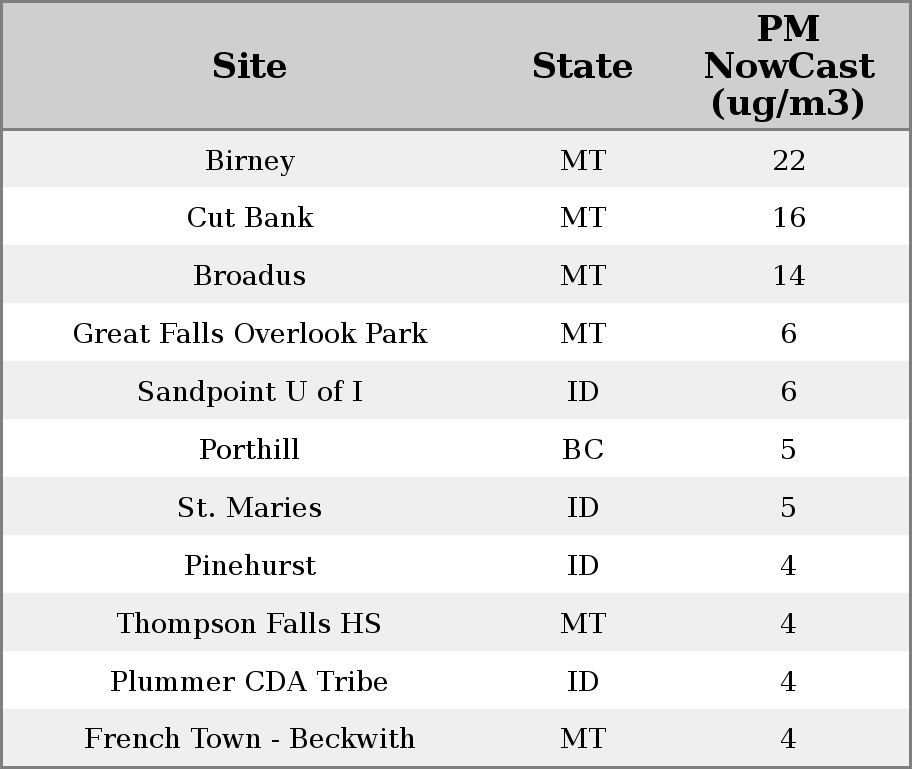Click the state cell in Pinehurst row

(x=582, y=566)
